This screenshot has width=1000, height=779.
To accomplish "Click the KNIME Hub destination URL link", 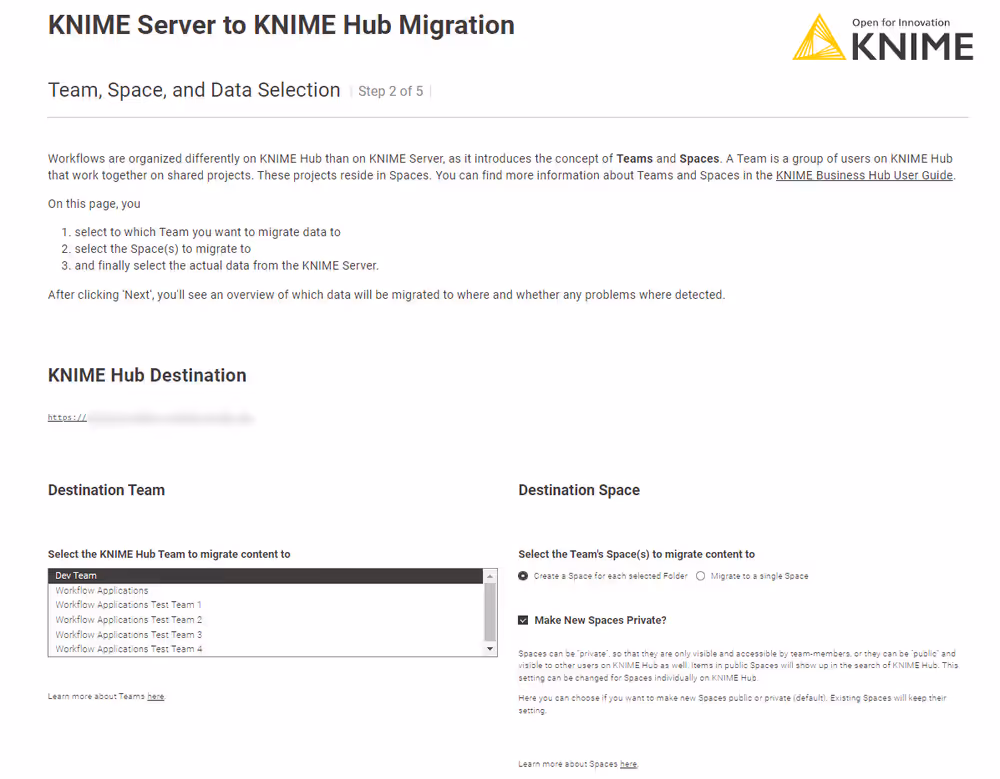I will (x=150, y=417).
